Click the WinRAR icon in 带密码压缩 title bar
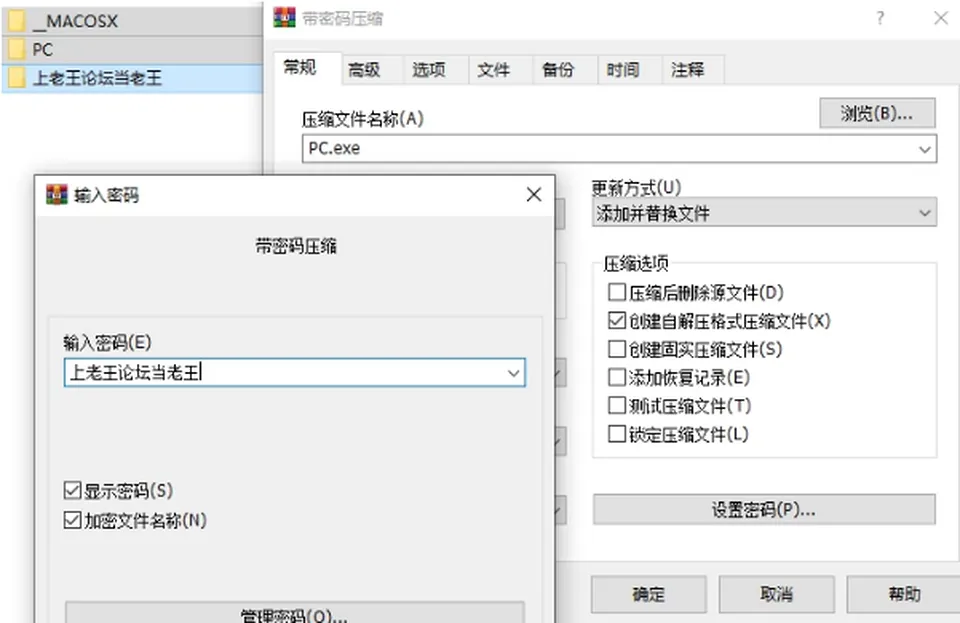The width and height of the screenshot is (960, 623). coord(284,18)
